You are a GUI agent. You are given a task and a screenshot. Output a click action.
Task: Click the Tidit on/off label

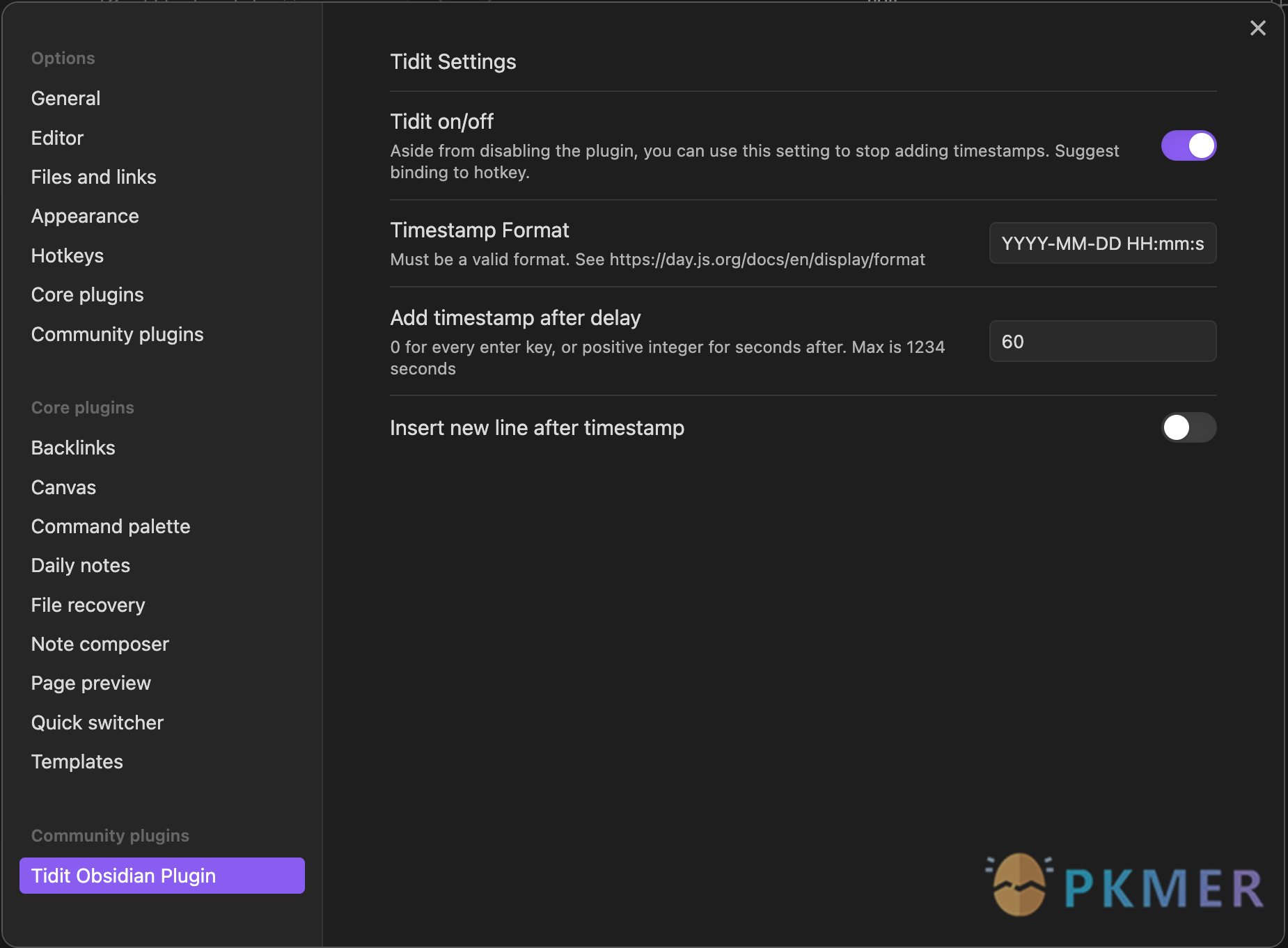[441, 121]
